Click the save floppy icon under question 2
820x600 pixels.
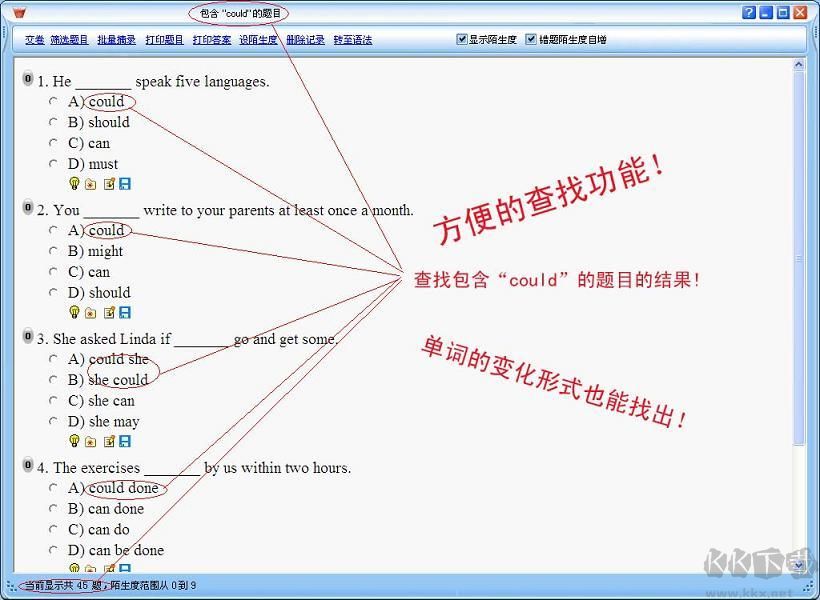point(124,313)
